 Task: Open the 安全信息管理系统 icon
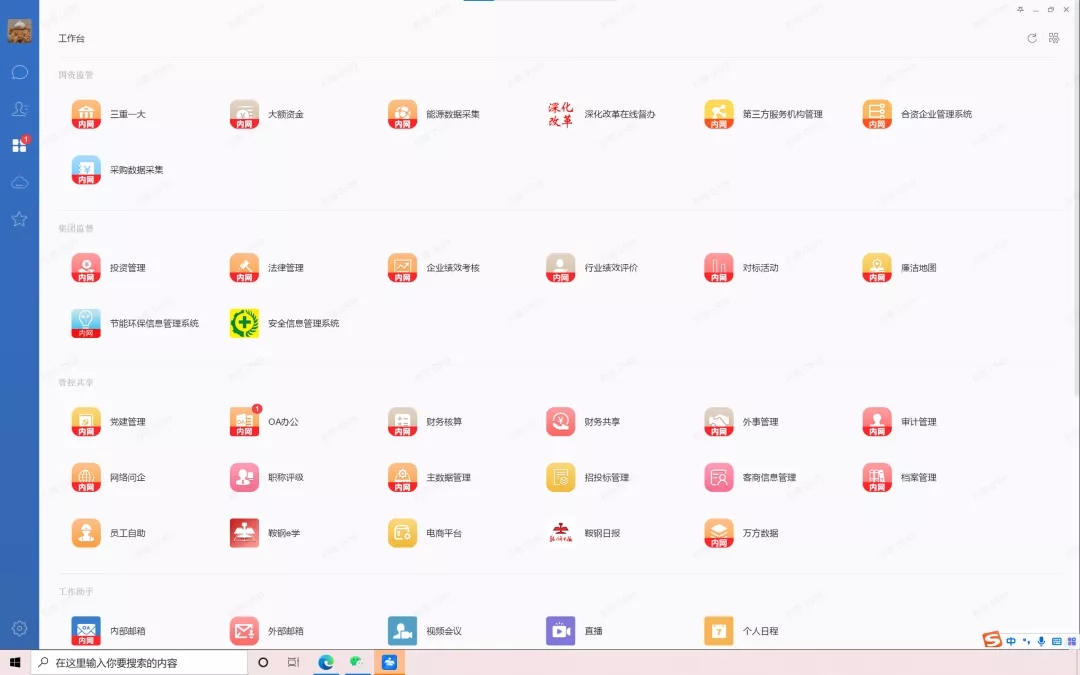coord(244,324)
